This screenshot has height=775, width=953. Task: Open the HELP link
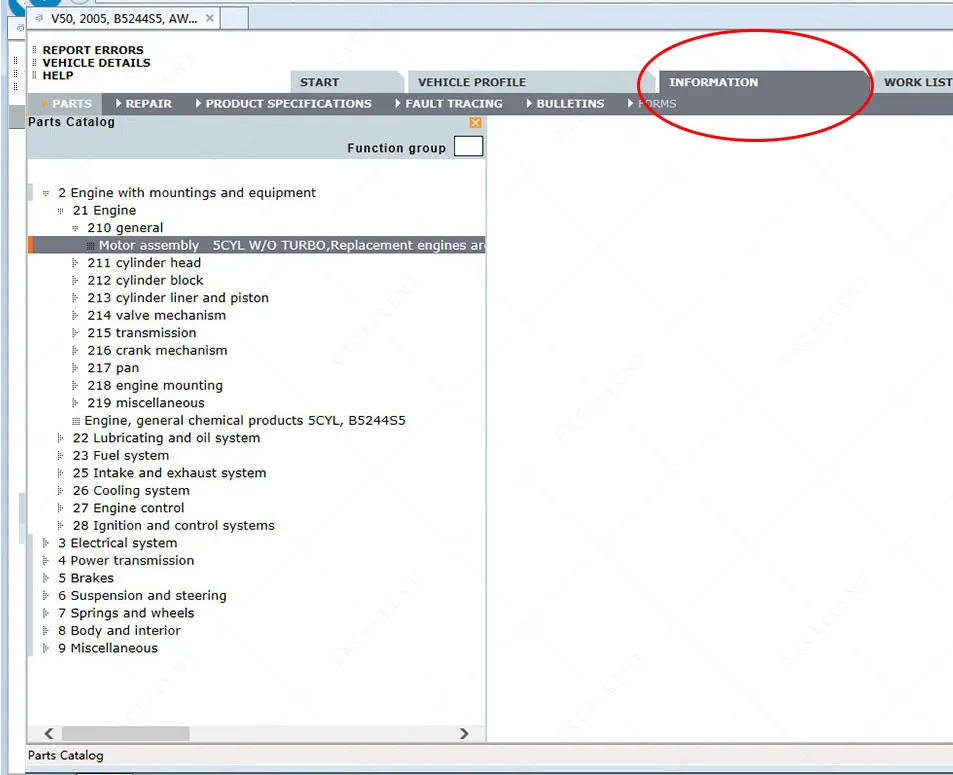58,75
